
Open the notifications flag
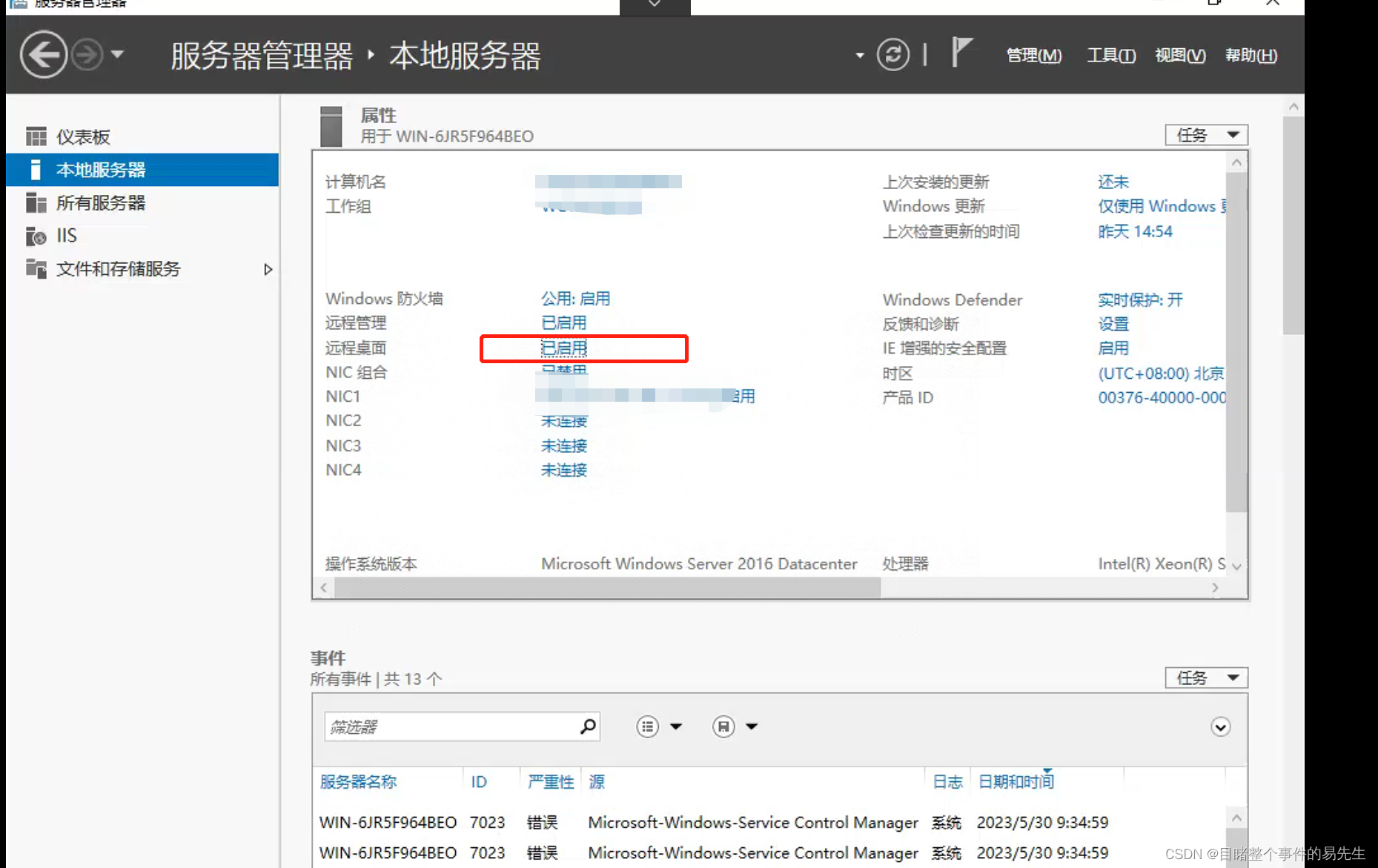[x=961, y=53]
